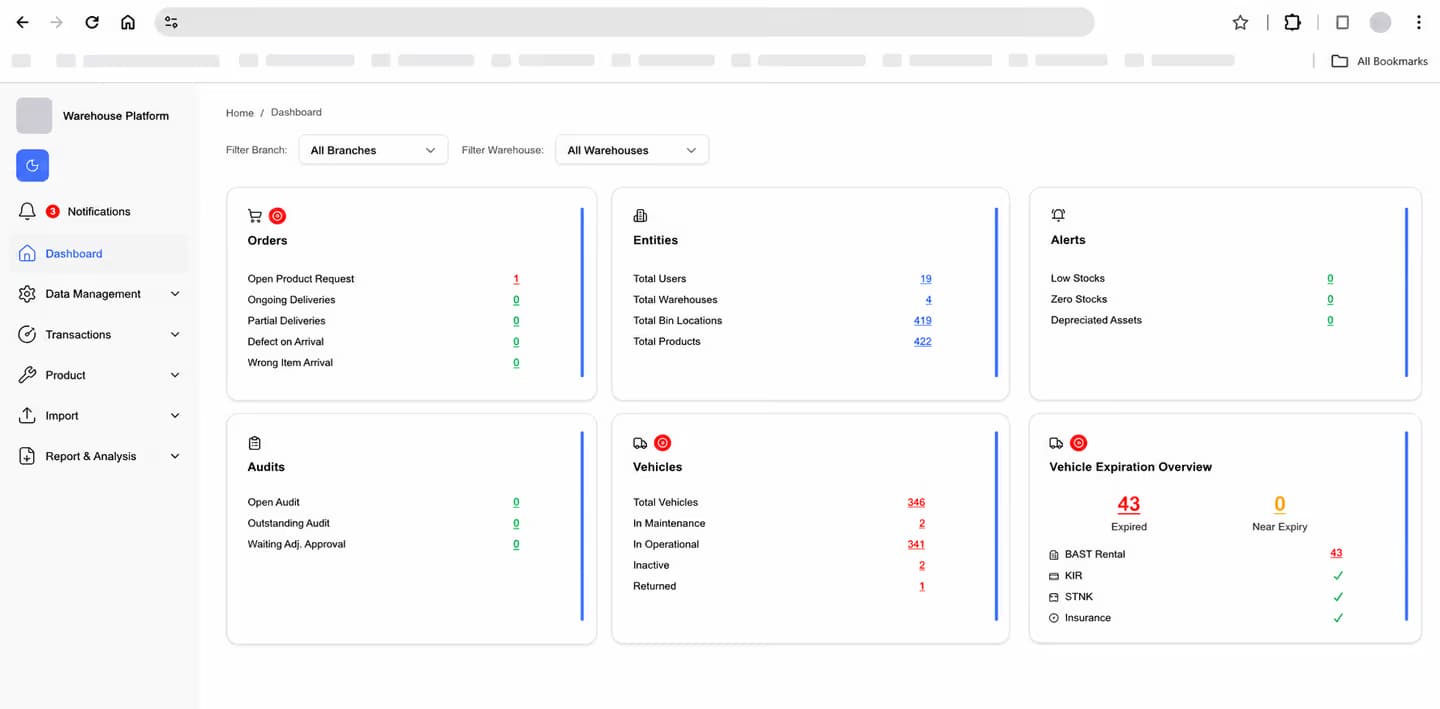The height and width of the screenshot is (709, 1440).
Task: Expand the Report & Analysis chevron
Action: pyautogui.click(x=175, y=456)
